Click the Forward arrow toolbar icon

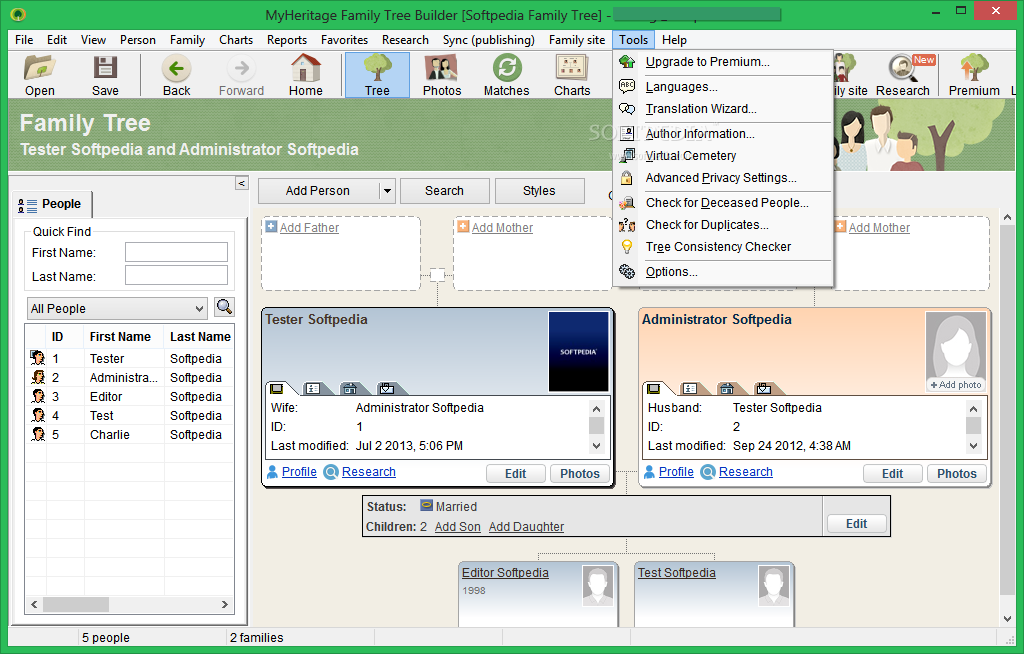[x=241, y=75]
